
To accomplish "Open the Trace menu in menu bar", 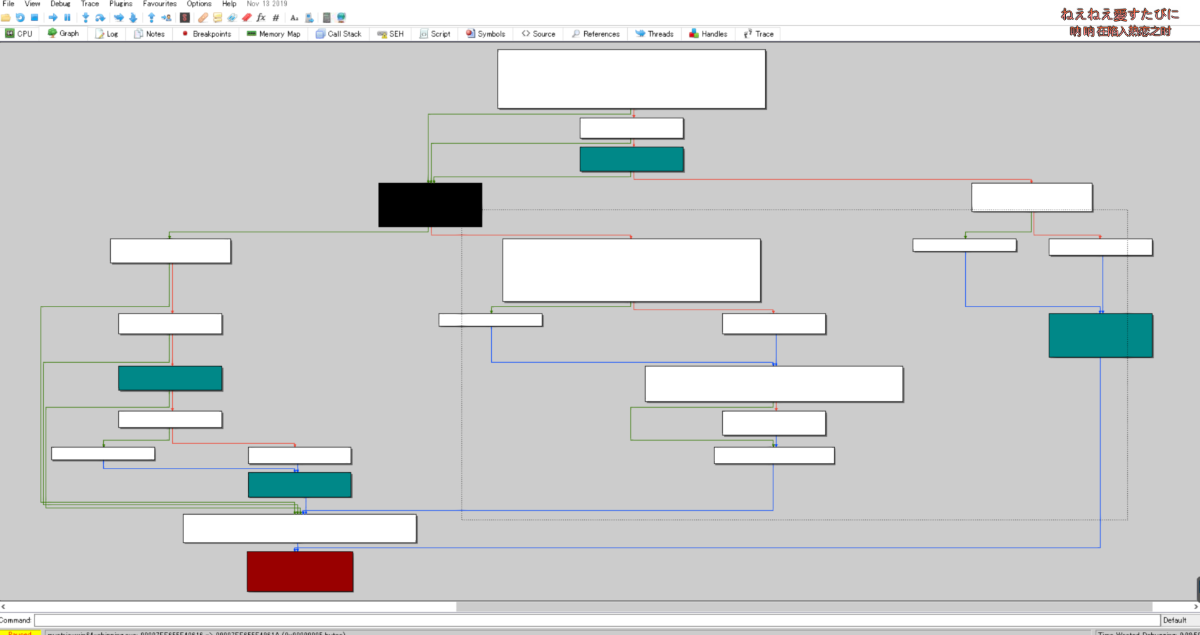I will pyautogui.click(x=90, y=4).
